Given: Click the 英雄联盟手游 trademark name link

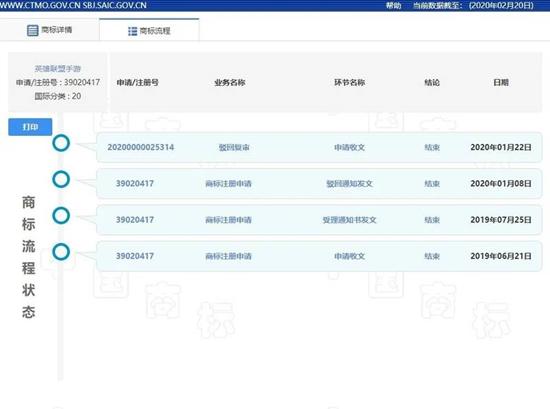Looking at the screenshot, I should (x=58, y=69).
